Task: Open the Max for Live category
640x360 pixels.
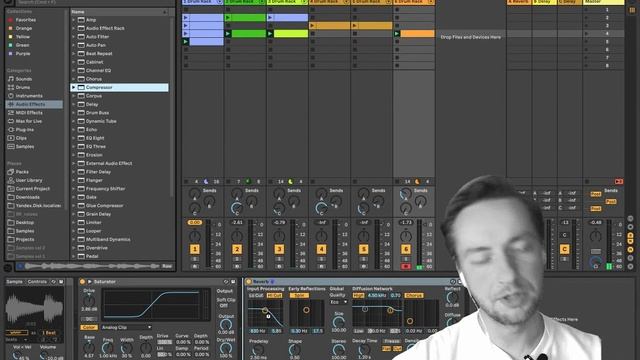Action: tap(29, 121)
